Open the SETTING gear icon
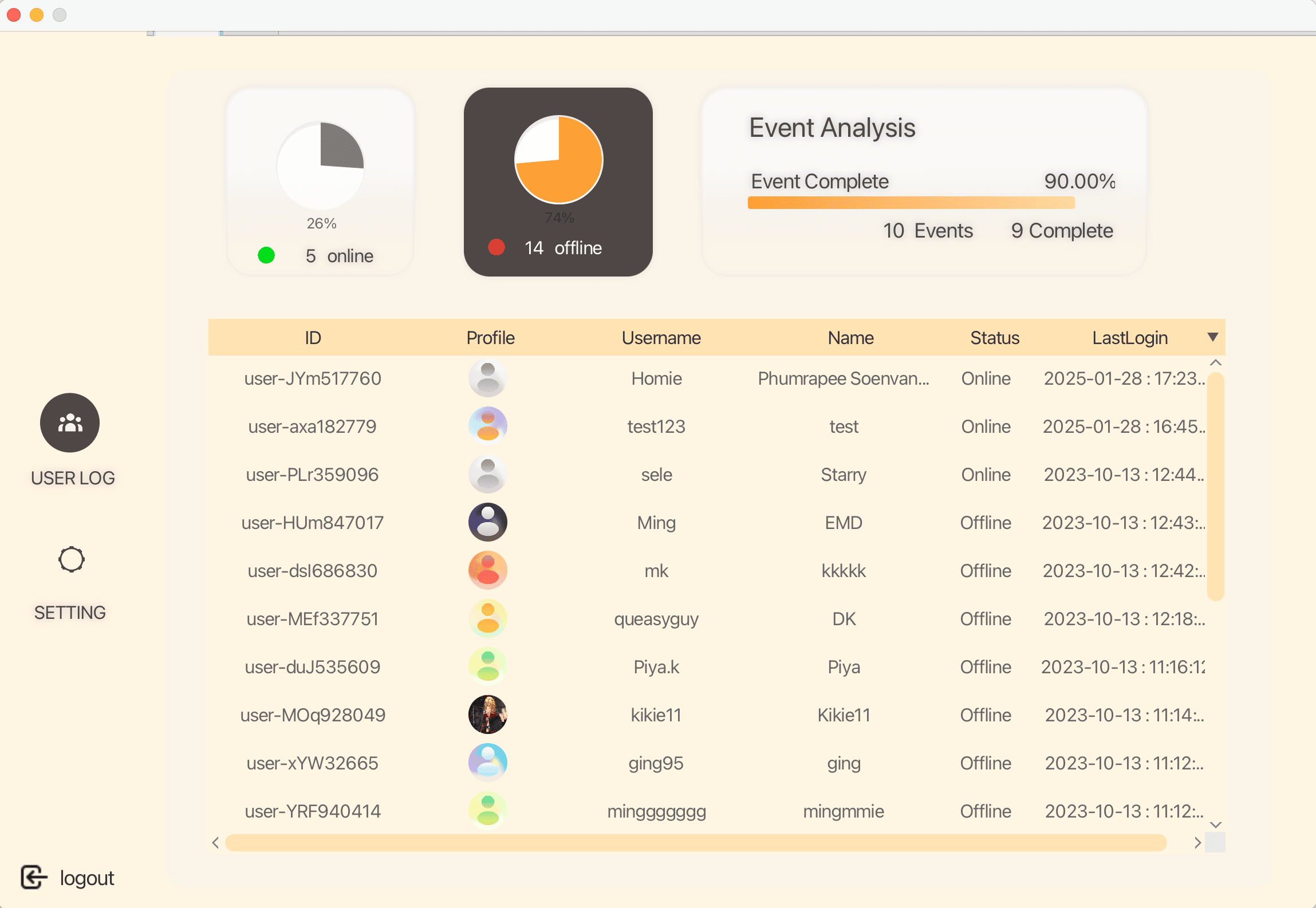The image size is (1316, 908). pos(72,559)
